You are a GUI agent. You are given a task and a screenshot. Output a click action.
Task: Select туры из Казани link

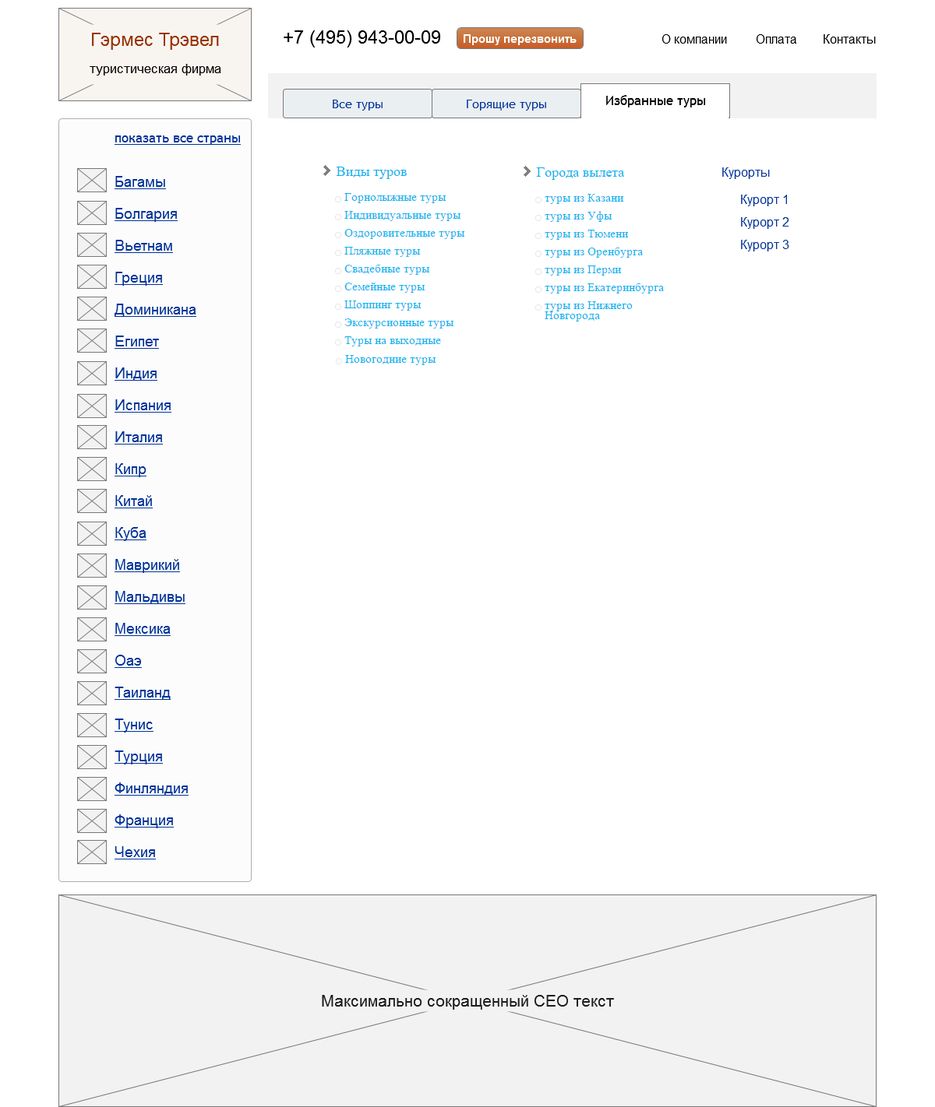584,198
